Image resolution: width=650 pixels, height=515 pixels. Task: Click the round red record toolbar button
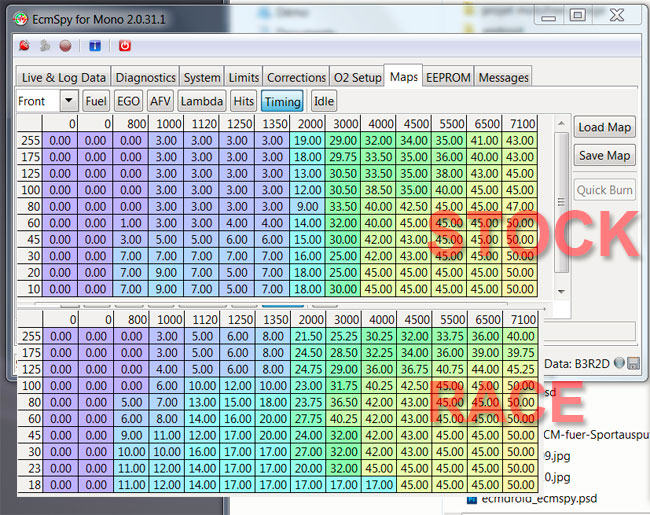click(65, 46)
